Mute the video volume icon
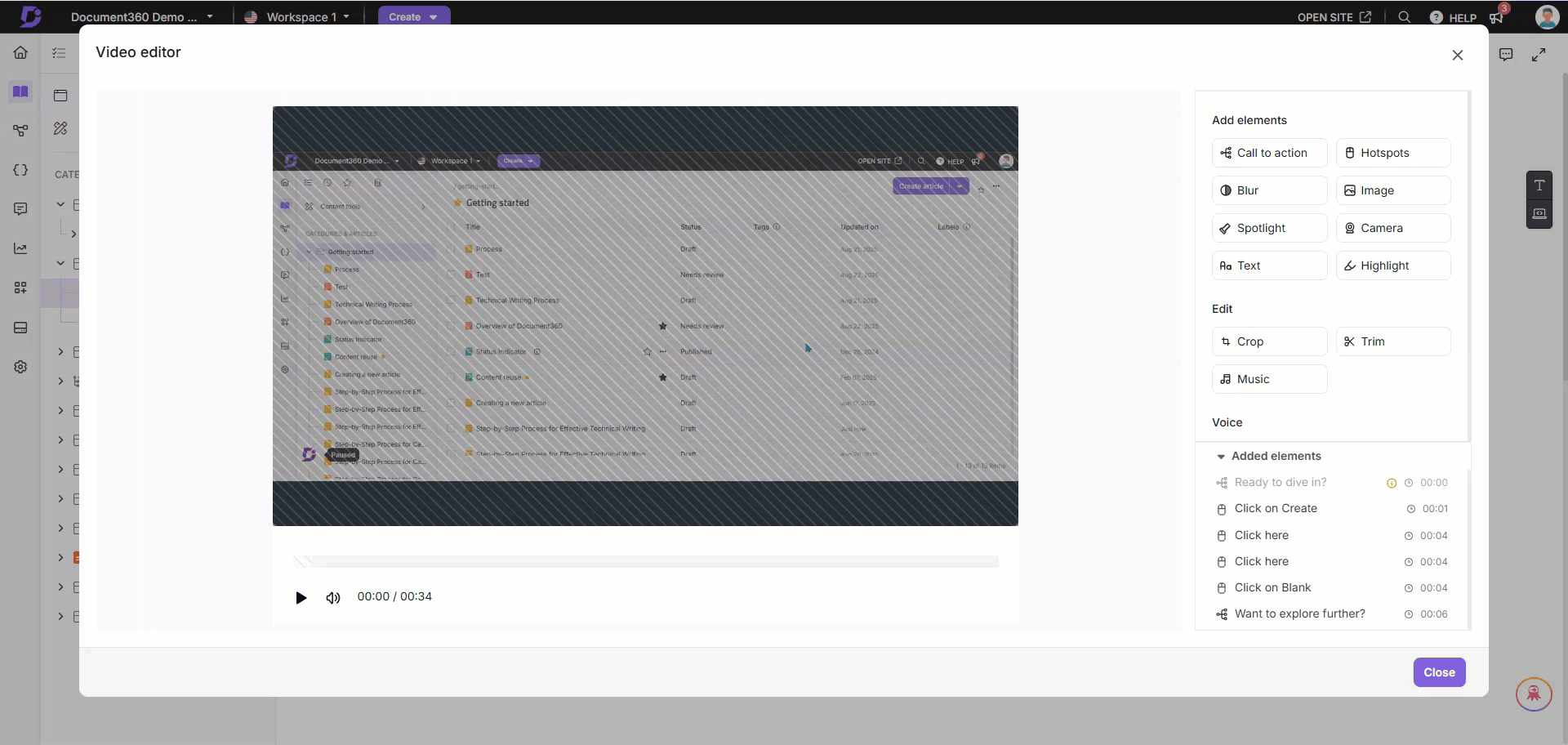Screen dimensions: 1568x745 click(332, 598)
